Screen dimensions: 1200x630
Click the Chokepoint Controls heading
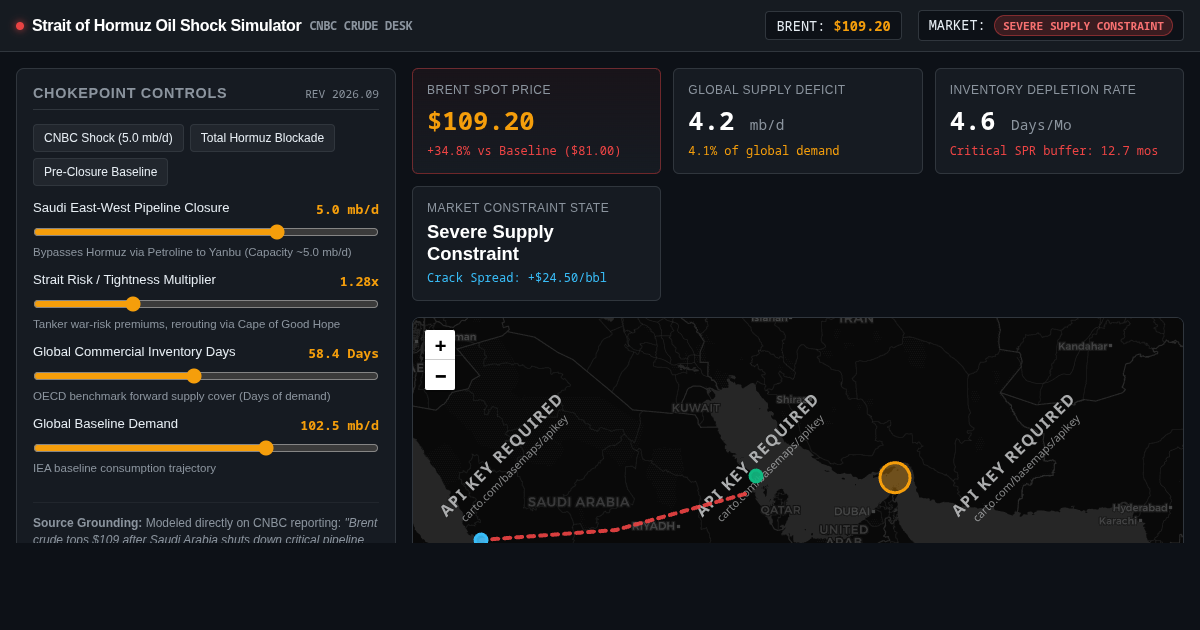point(130,93)
